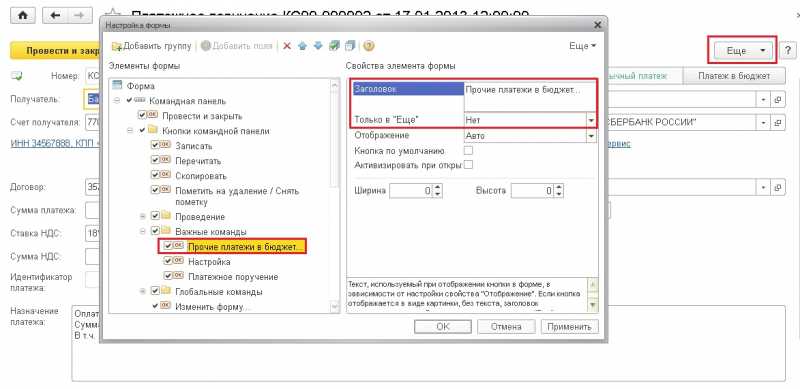Image resolution: width=800 pixels, height=389 pixels.
Task: Click OK button icon next to Настройка
Action: [179, 261]
